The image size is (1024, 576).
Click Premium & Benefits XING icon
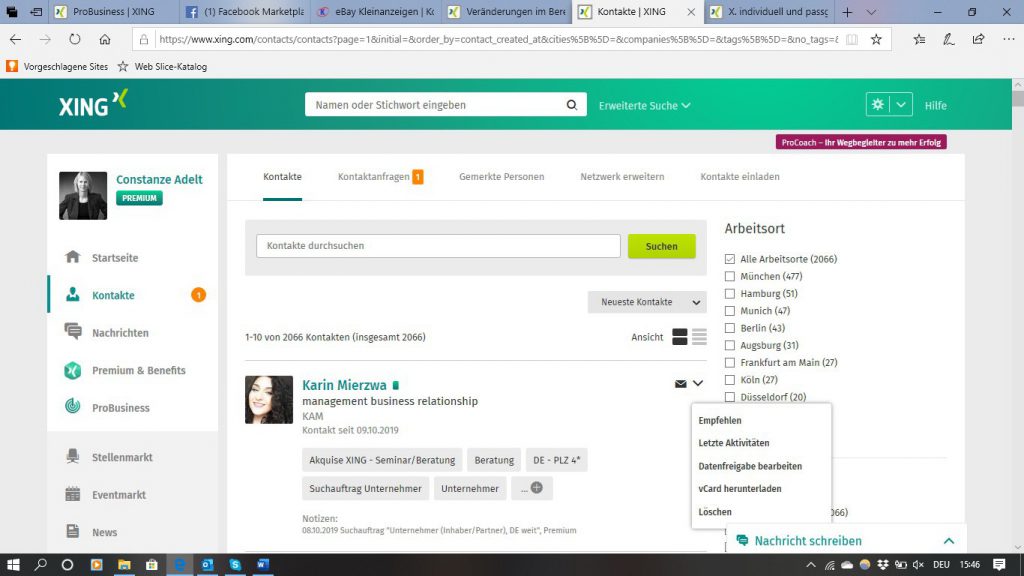tap(72, 370)
